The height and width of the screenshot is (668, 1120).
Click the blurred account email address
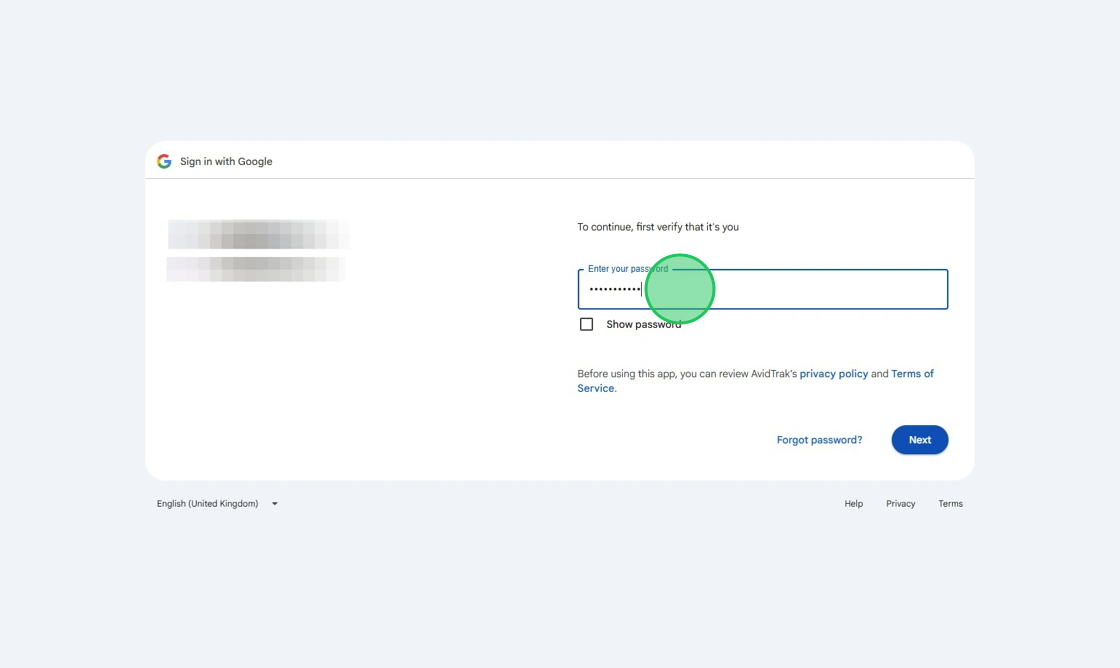point(256,269)
